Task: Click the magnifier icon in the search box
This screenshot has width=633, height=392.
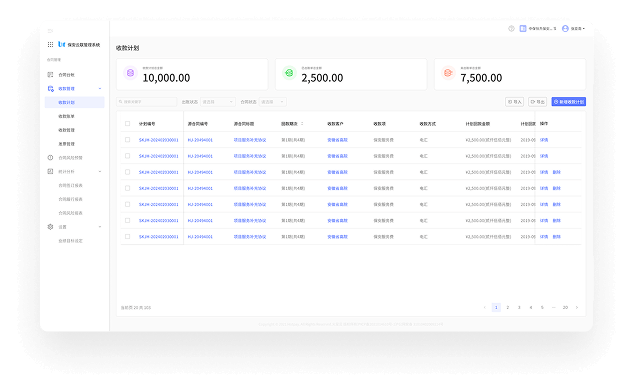Action: click(120, 102)
